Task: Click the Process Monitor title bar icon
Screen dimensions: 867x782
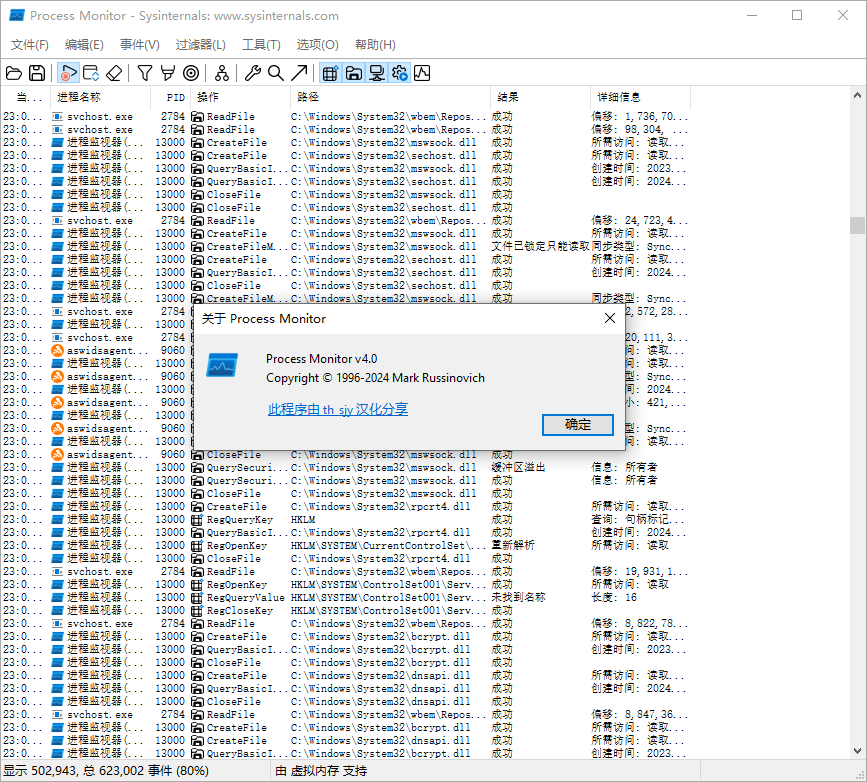Action: [17, 15]
